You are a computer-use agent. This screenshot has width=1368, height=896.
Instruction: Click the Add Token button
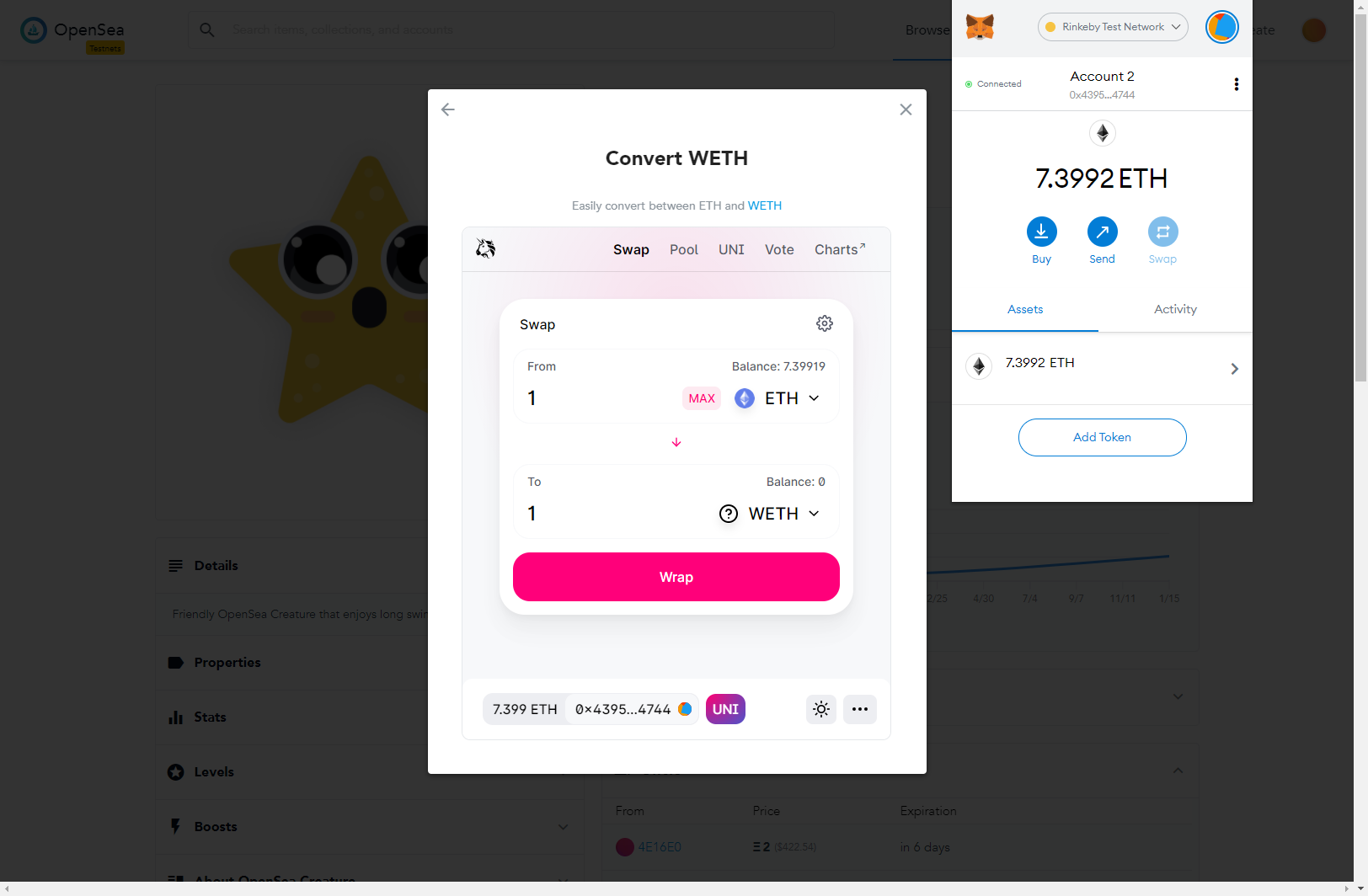click(x=1102, y=437)
